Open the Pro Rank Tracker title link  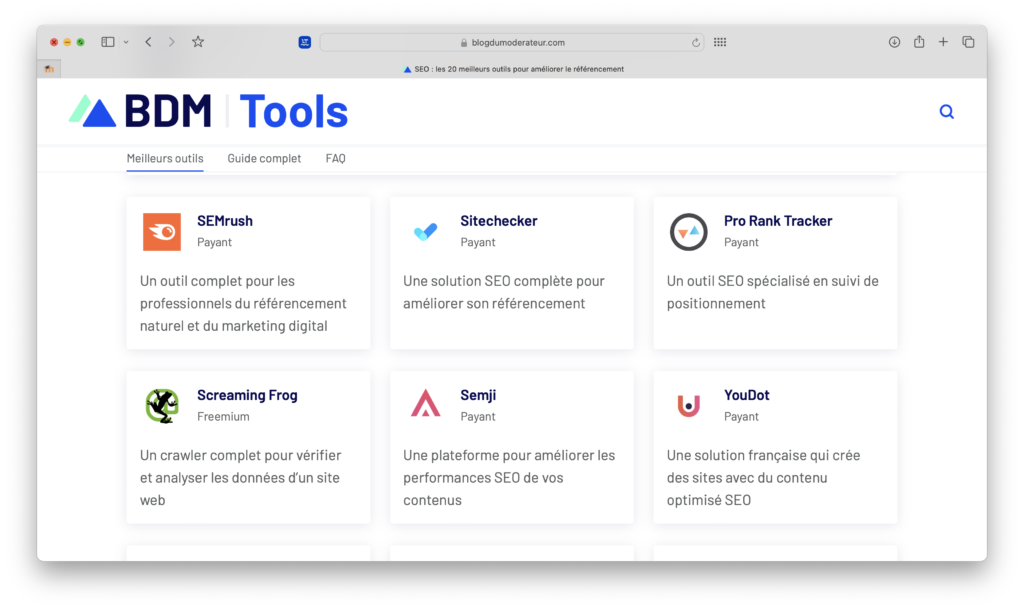[x=778, y=221]
